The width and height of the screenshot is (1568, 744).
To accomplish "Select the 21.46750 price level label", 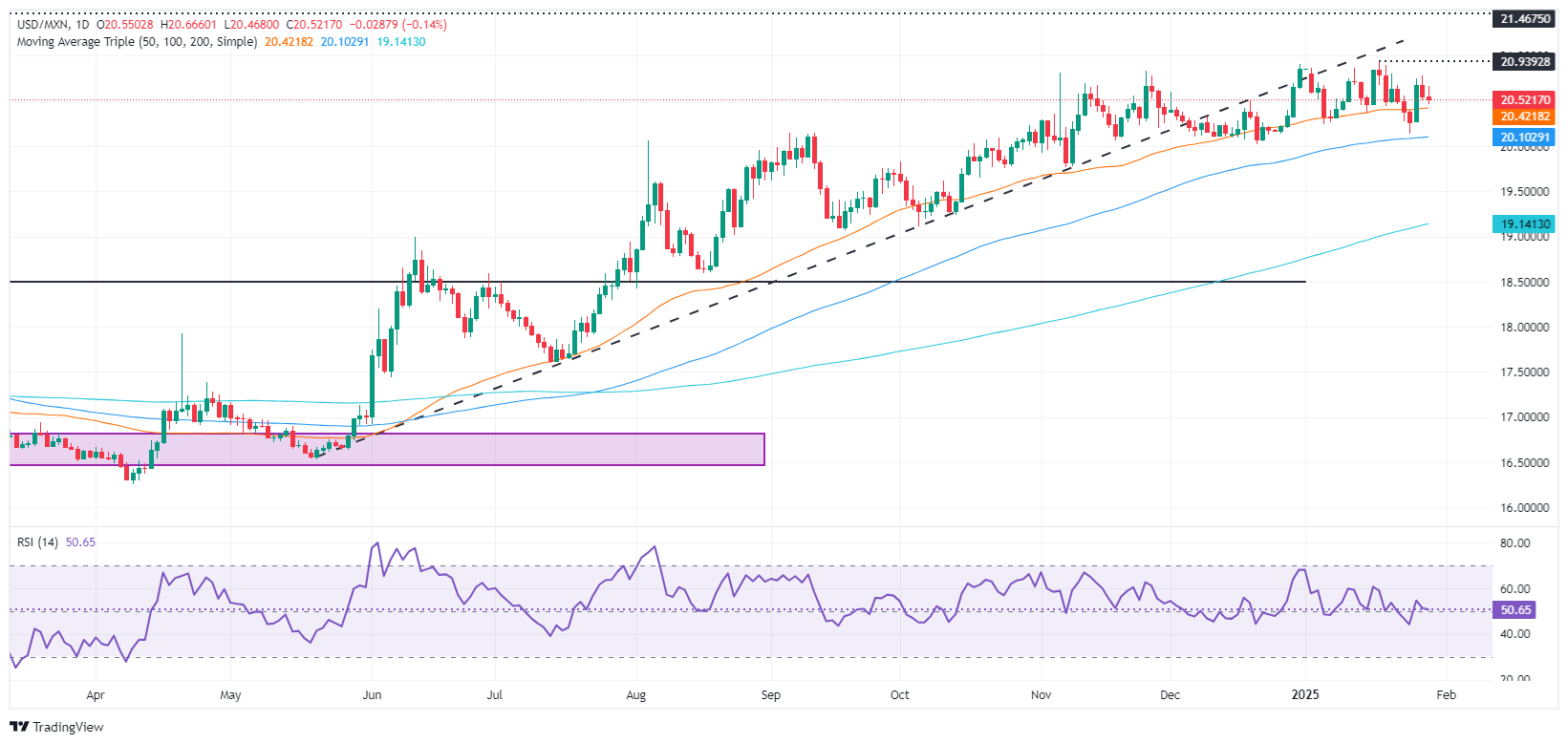I will click(x=1524, y=19).
